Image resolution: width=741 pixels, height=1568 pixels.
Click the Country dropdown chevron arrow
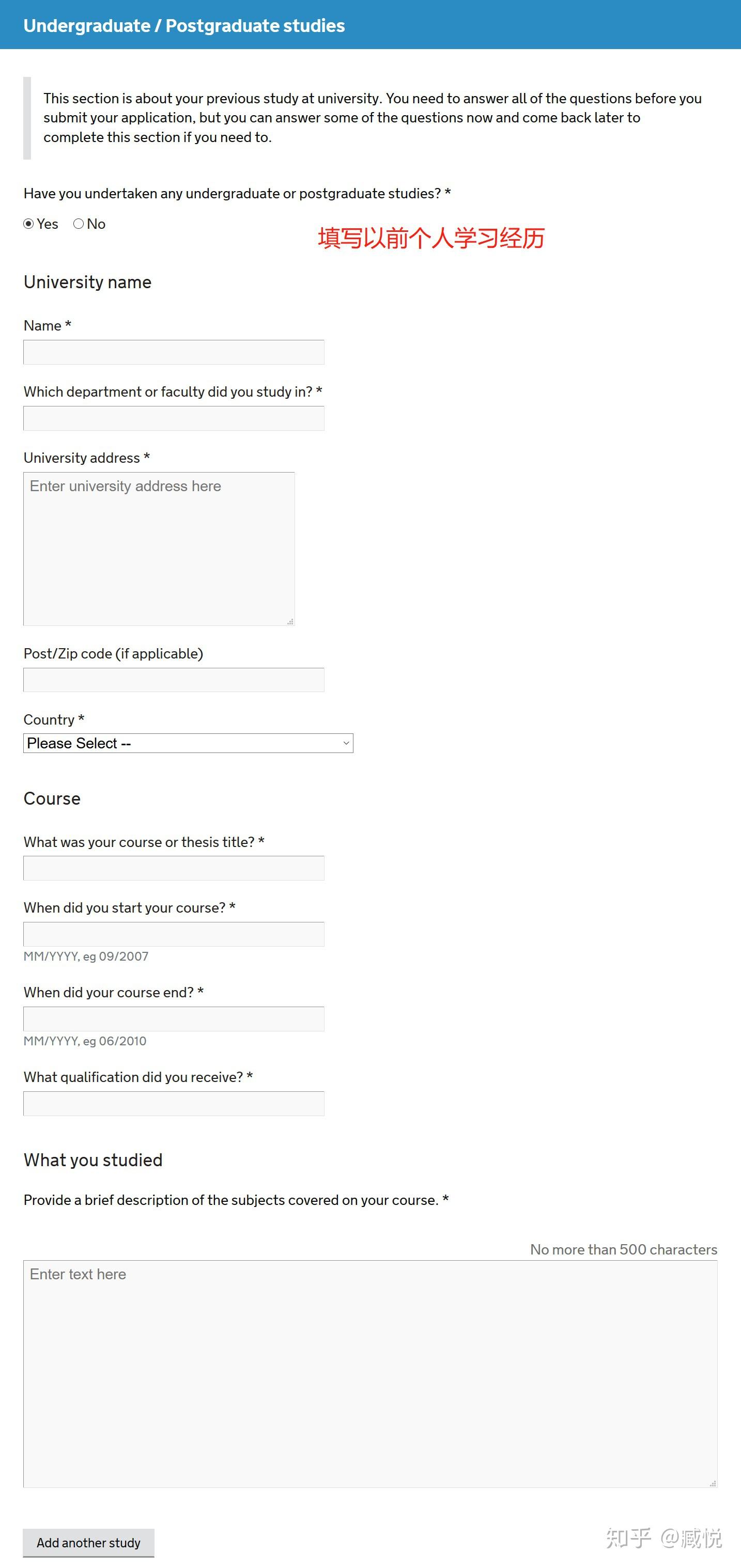pyautogui.click(x=346, y=743)
